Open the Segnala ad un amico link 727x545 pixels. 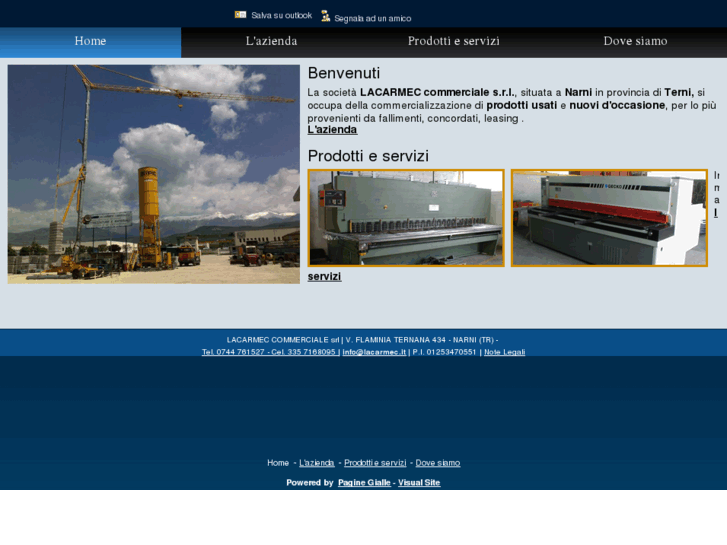(x=373, y=19)
